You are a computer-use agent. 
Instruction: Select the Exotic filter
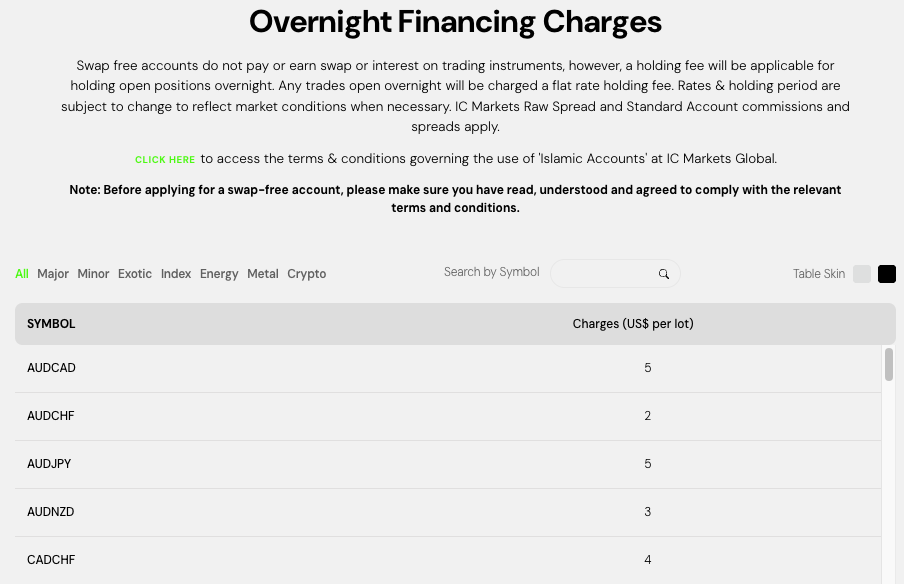click(x=134, y=273)
